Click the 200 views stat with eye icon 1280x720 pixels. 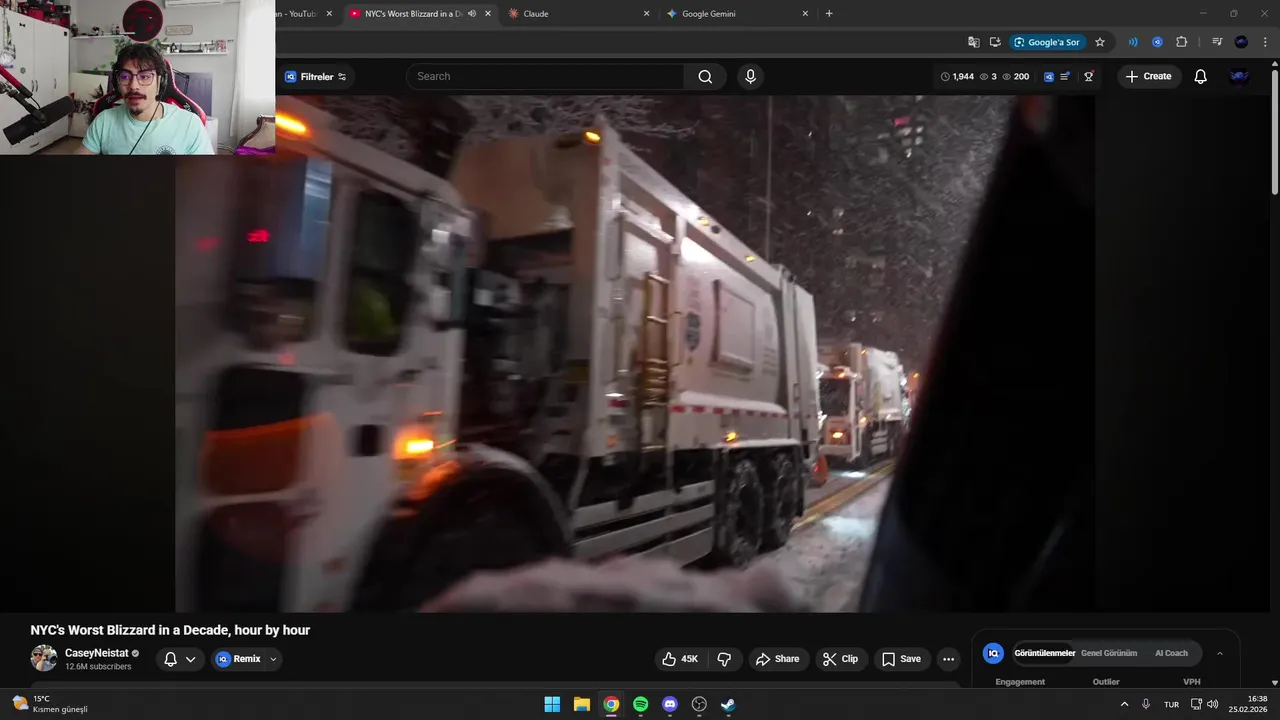(x=1015, y=77)
